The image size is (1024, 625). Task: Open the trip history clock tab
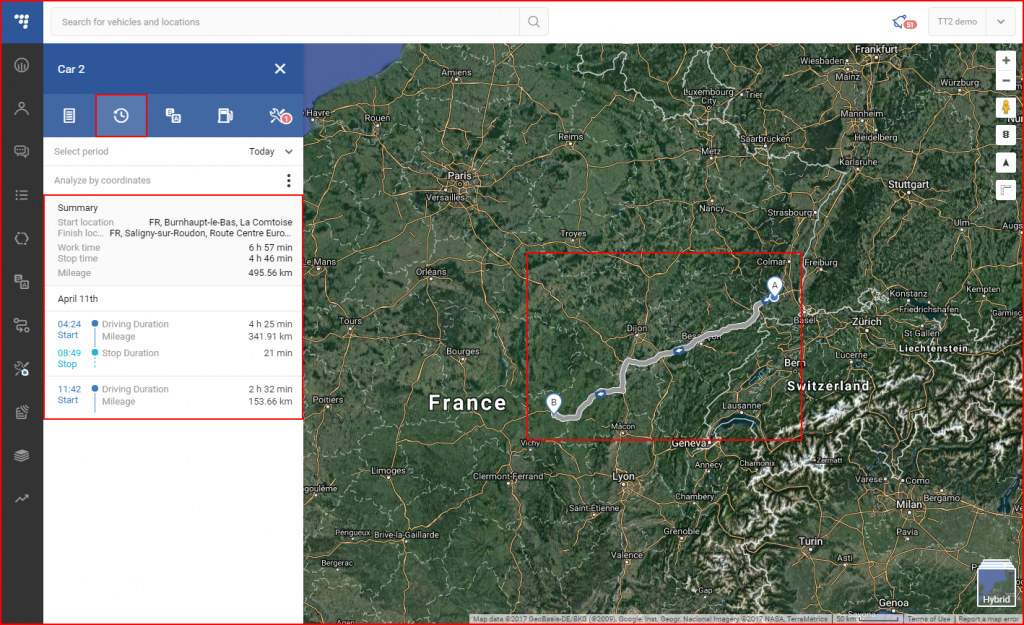[121, 116]
